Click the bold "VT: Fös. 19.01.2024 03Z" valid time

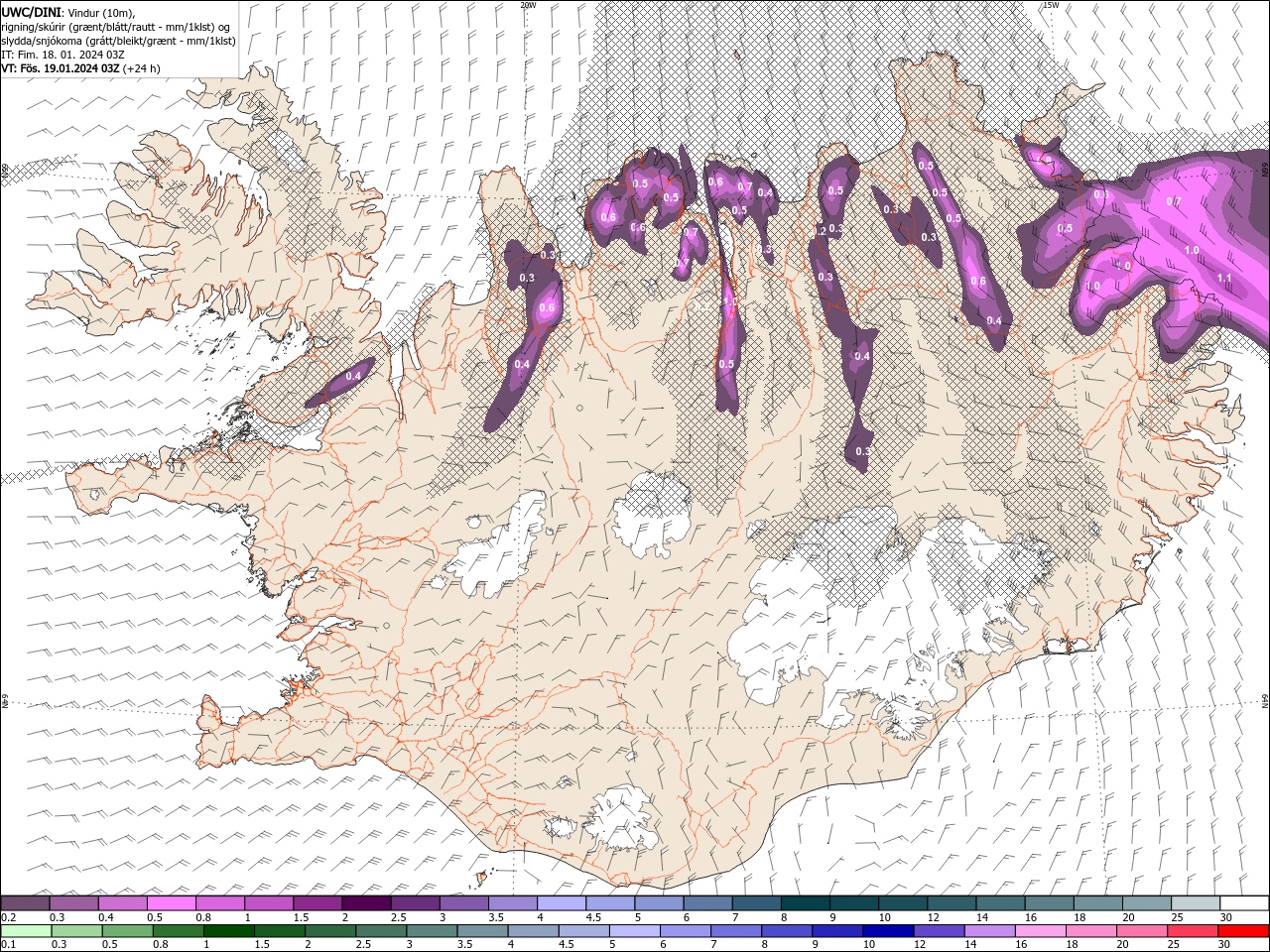(61, 68)
